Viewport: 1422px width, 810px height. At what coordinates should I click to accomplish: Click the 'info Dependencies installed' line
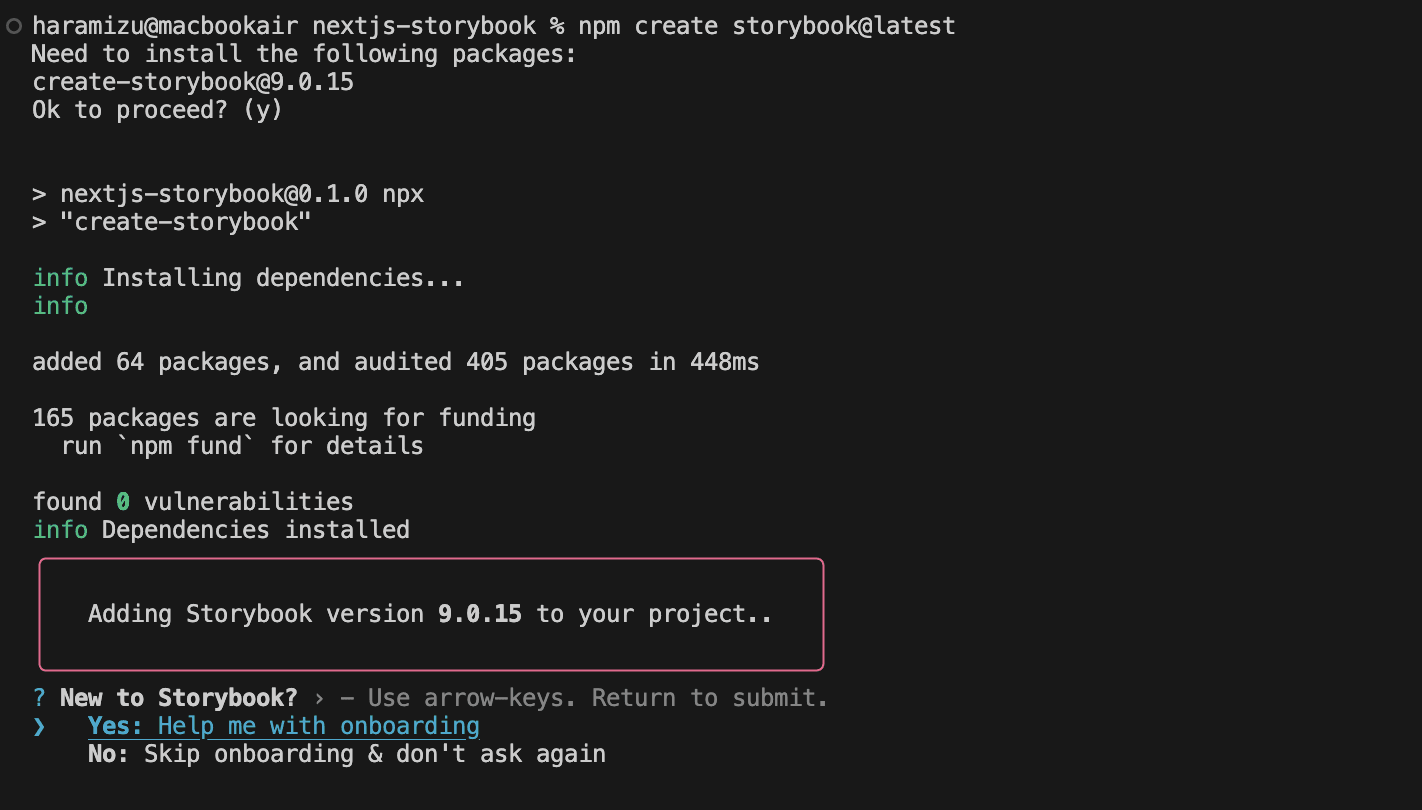point(221,530)
